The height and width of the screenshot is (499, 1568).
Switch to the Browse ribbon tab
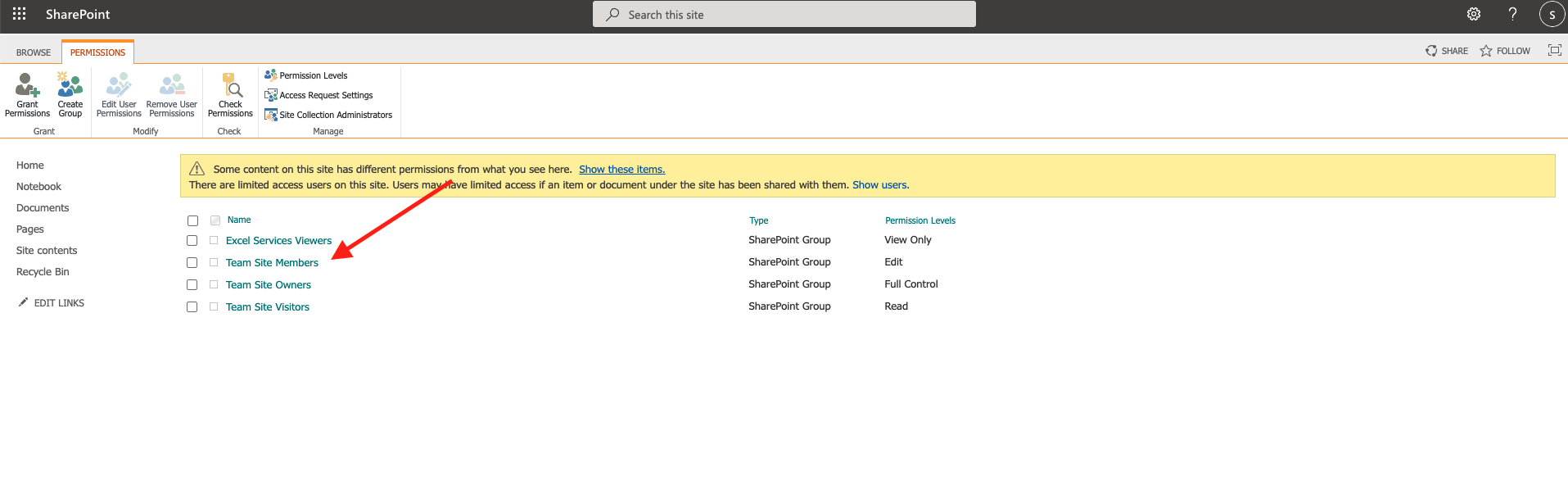(x=34, y=52)
